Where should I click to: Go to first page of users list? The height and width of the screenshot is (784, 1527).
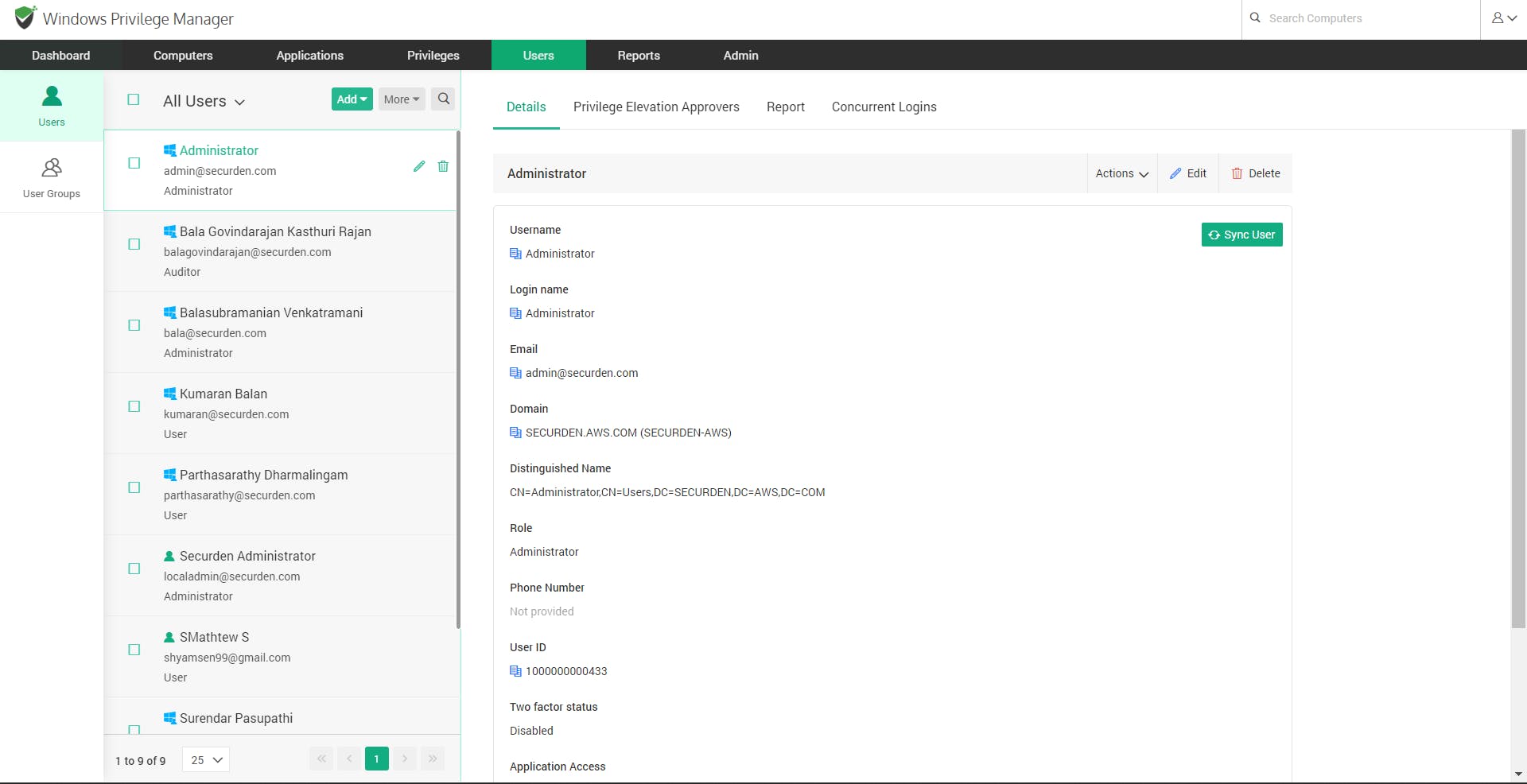click(x=321, y=759)
